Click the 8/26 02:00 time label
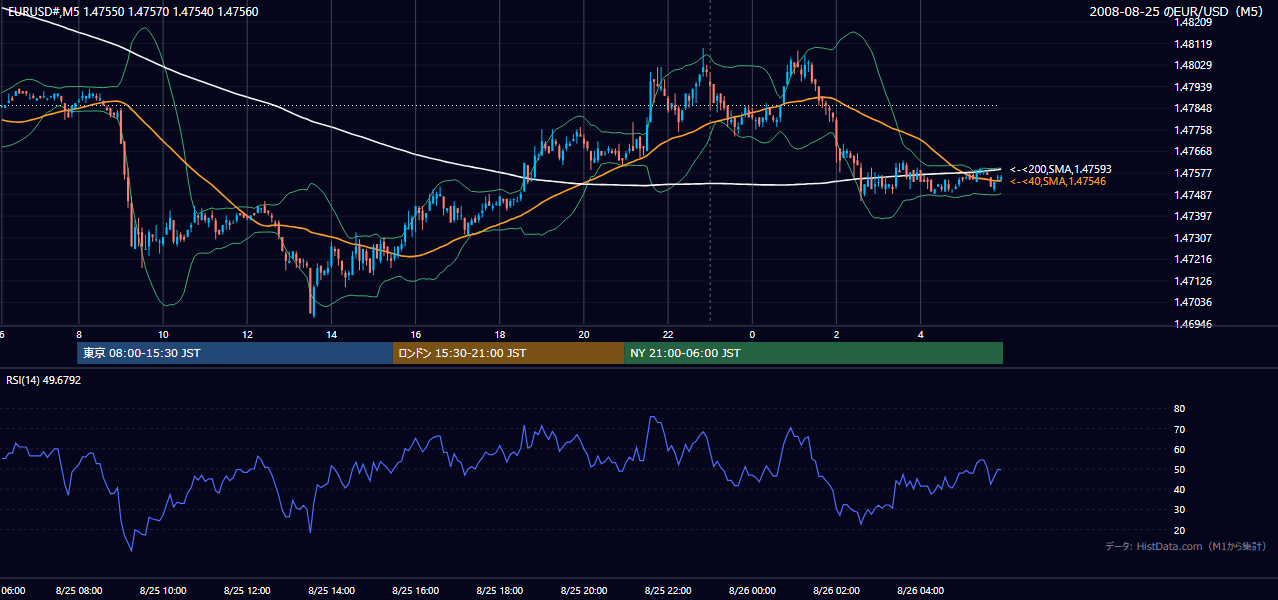Image resolution: width=1278 pixels, height=600 pixels. click(x=836, y=591)
